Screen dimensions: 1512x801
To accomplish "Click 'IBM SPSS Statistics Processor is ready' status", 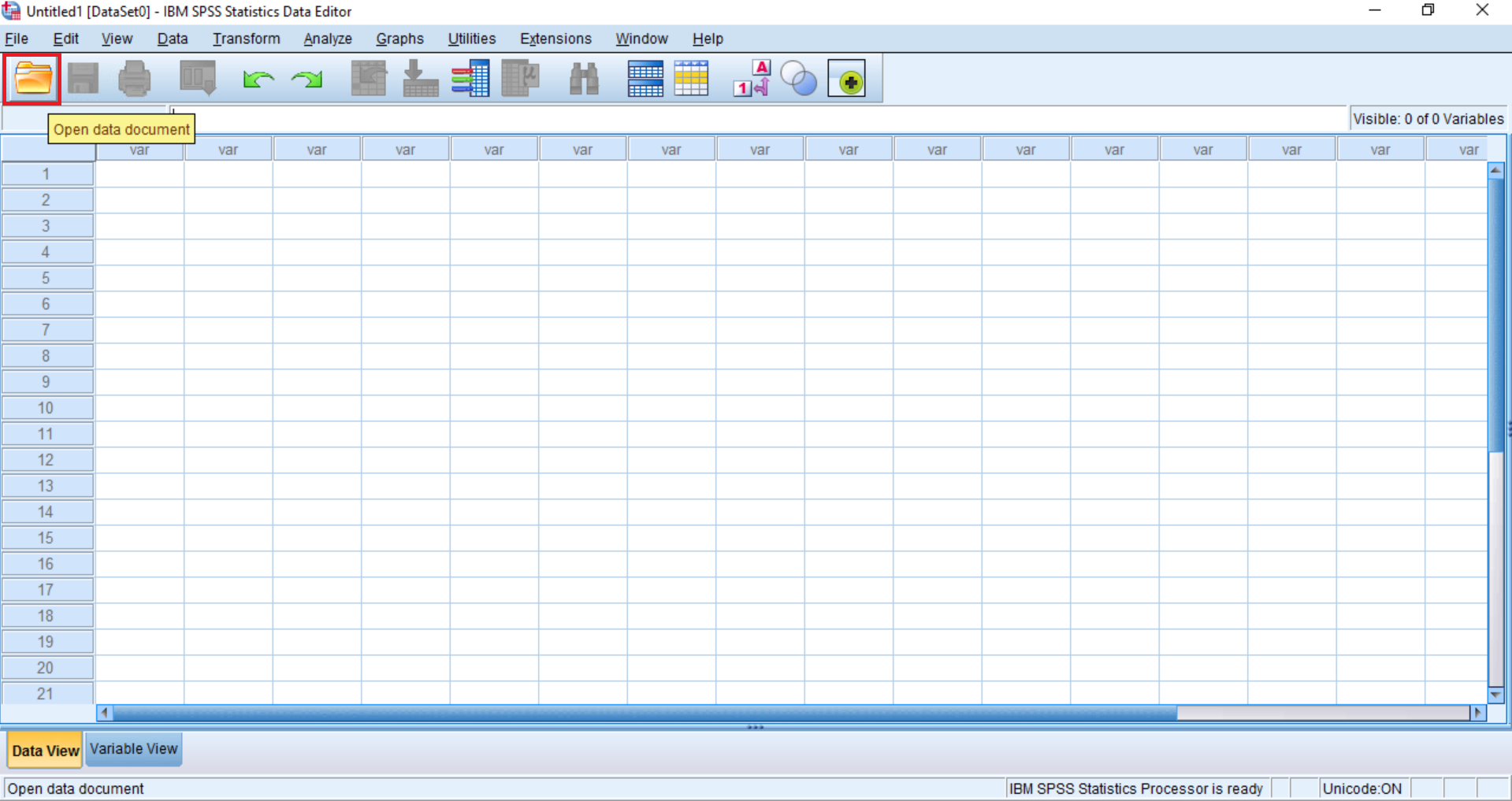I will pos(1136,789).
